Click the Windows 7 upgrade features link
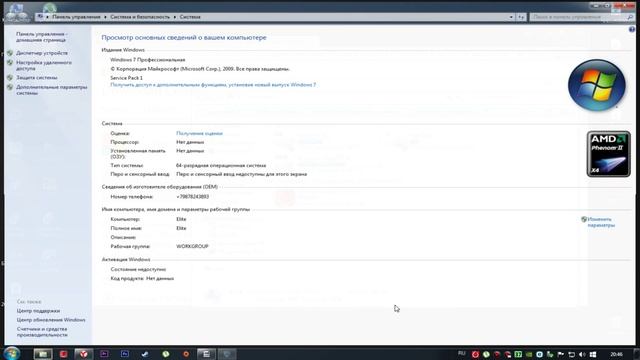Image resolution: width=640 pixels, height=360 pixels. pyautogui.click(x=213, y=85)
